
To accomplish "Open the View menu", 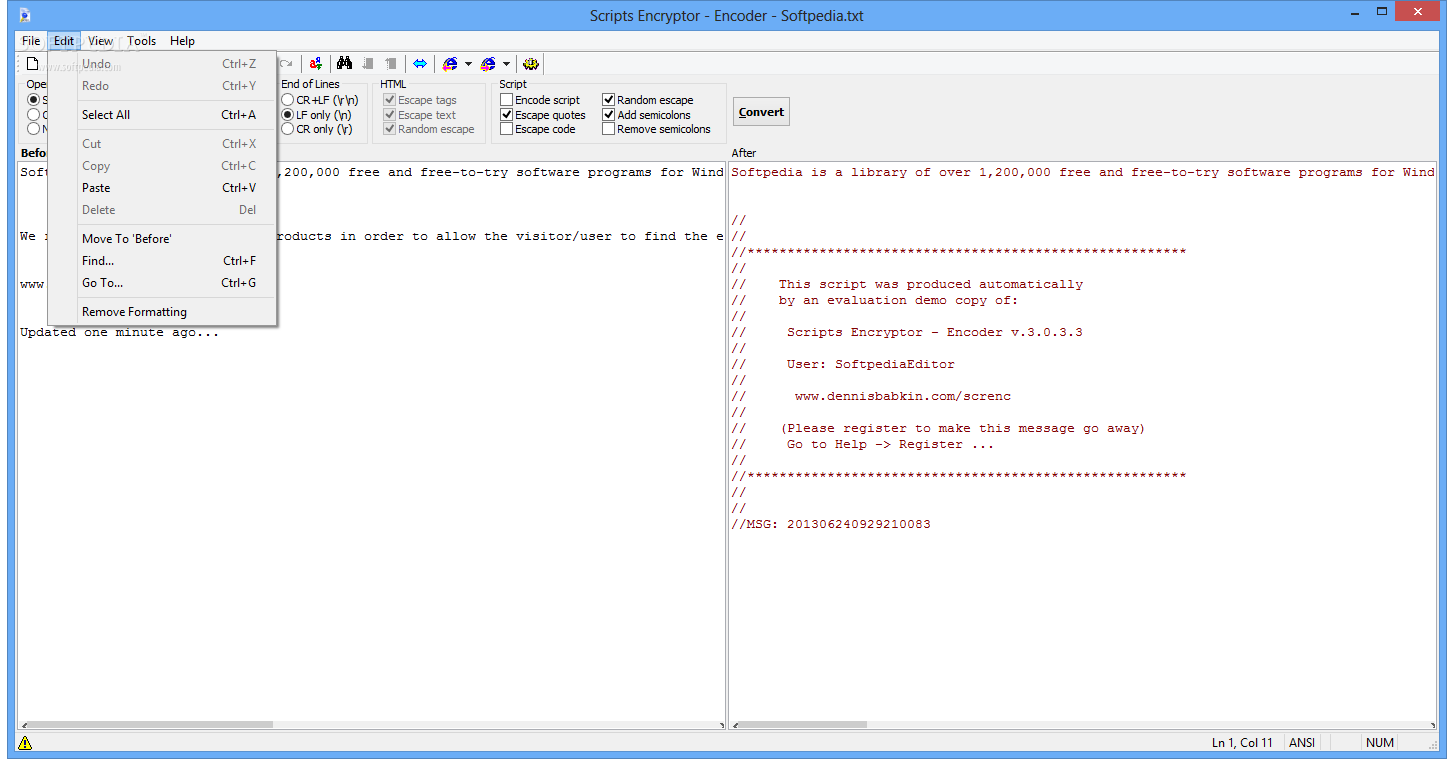I will pyautogui.click(x=100, y=41).
